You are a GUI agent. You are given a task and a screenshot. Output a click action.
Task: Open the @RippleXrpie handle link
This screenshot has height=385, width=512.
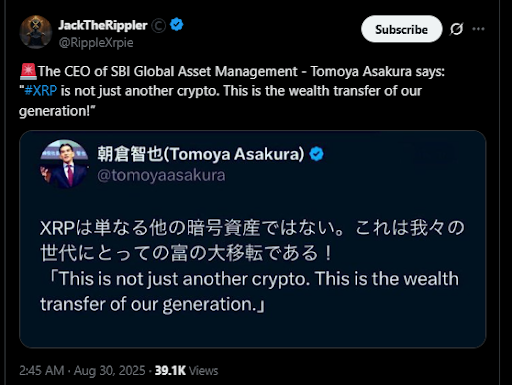(96, 43)
